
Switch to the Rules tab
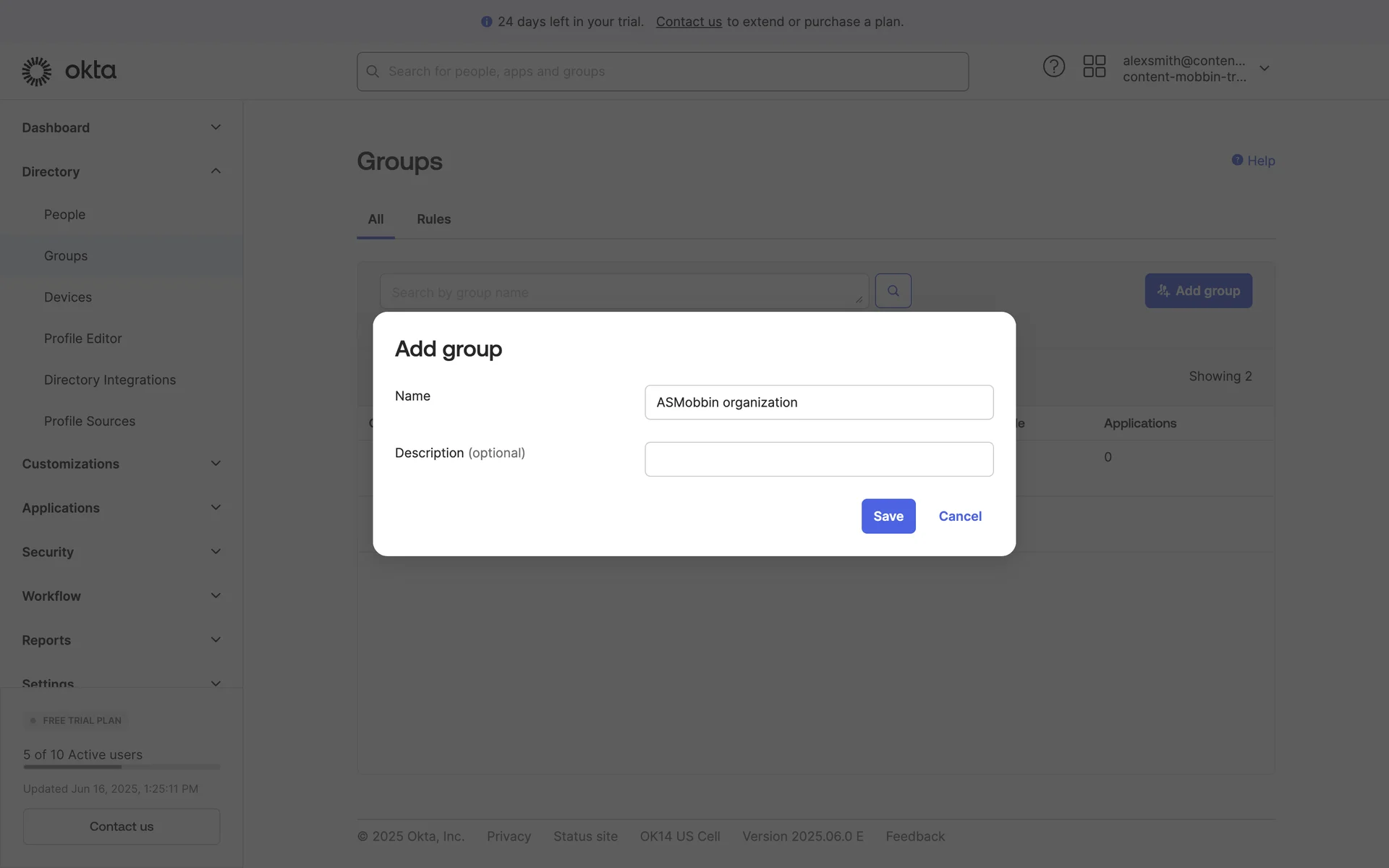tap(433, 219)
